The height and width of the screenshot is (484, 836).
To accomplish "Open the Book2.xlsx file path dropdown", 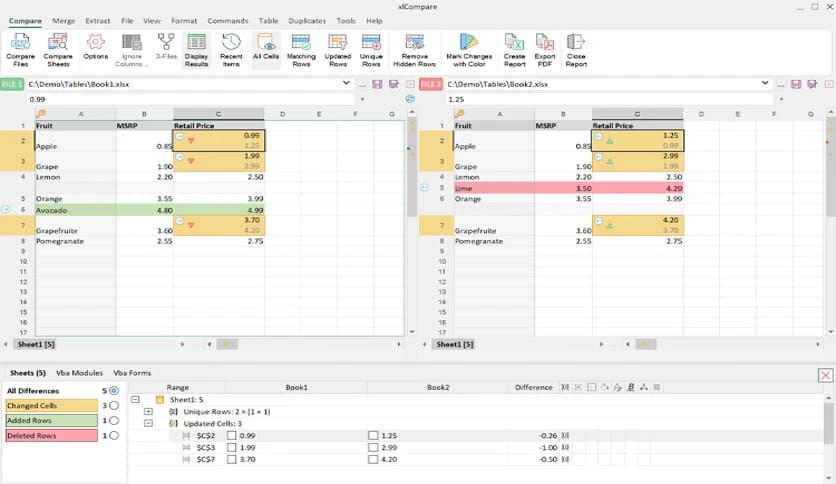I will point(765,83).
